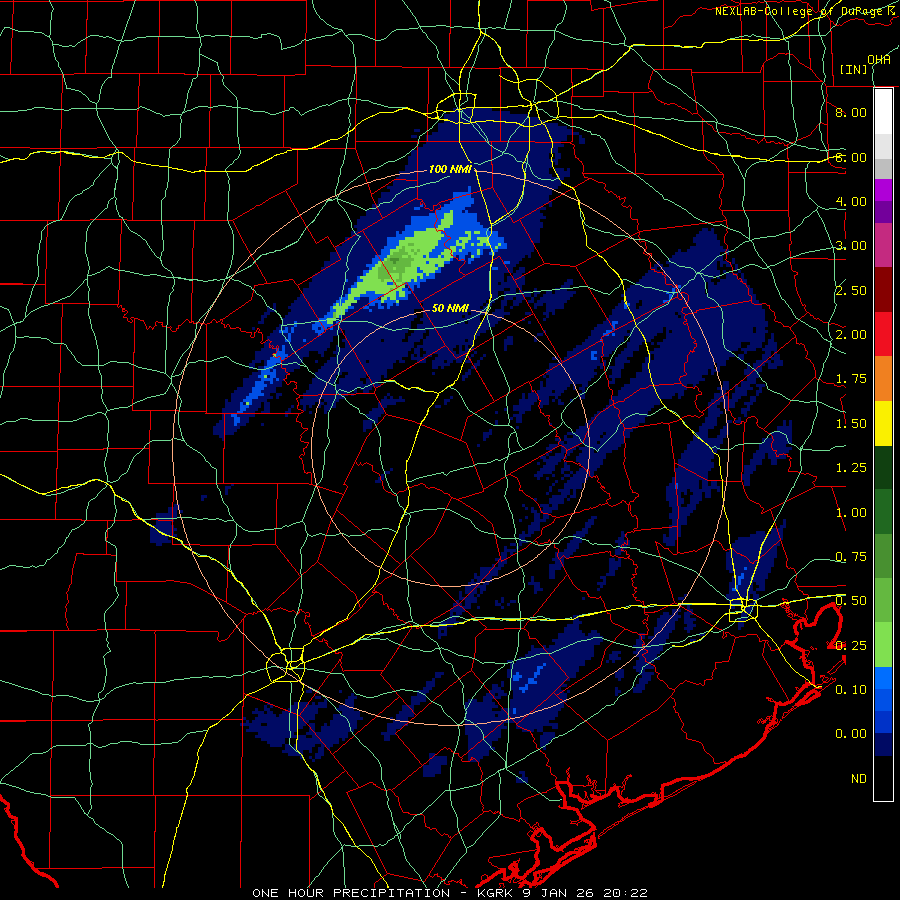Image resolution: width=900 pixels, height=900 pixels.
Task: Select the 3.00 legend value
Action: (x=851, y=246)
